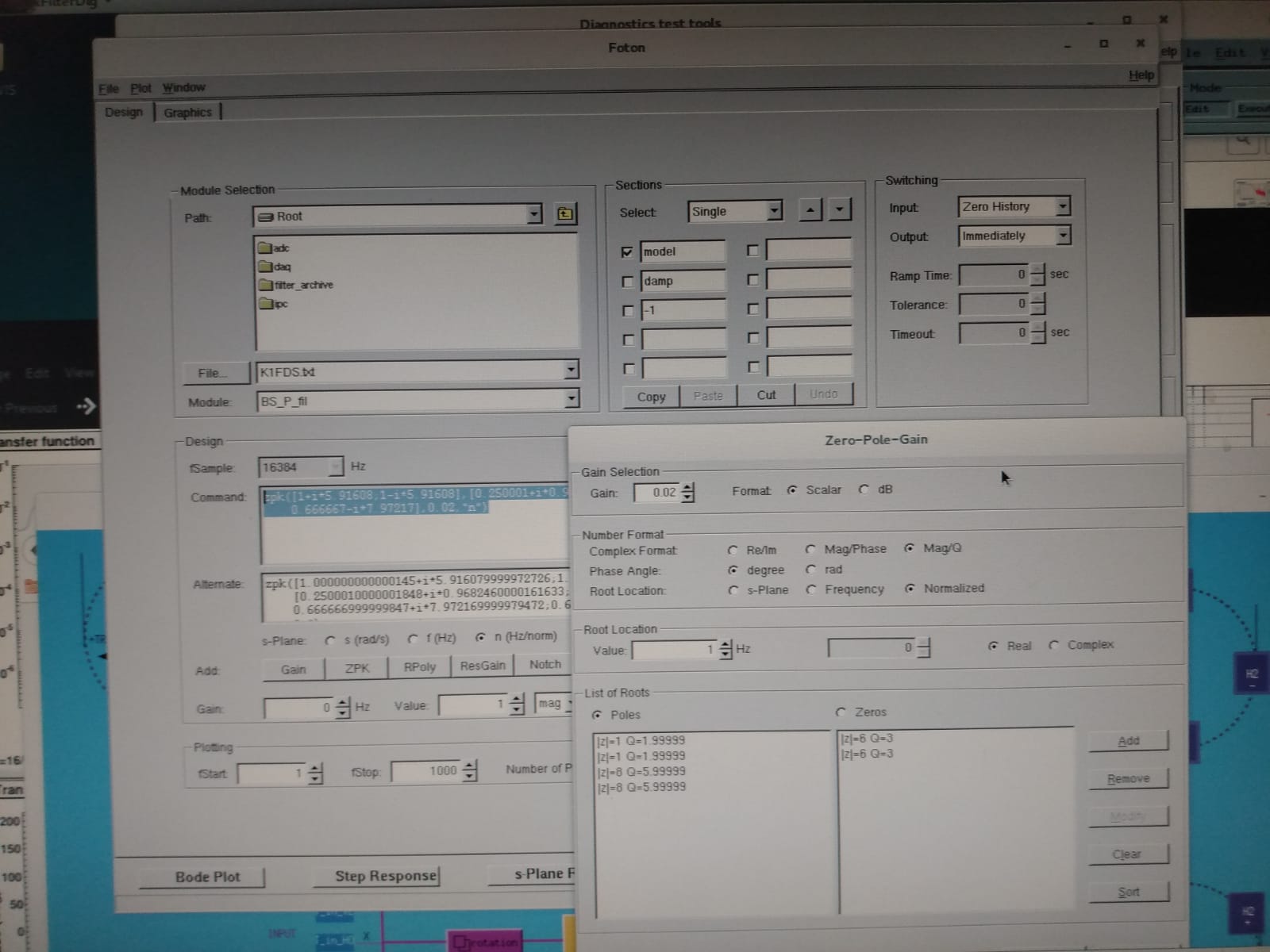Adjust the fStart stepper

tap(315, 773)
